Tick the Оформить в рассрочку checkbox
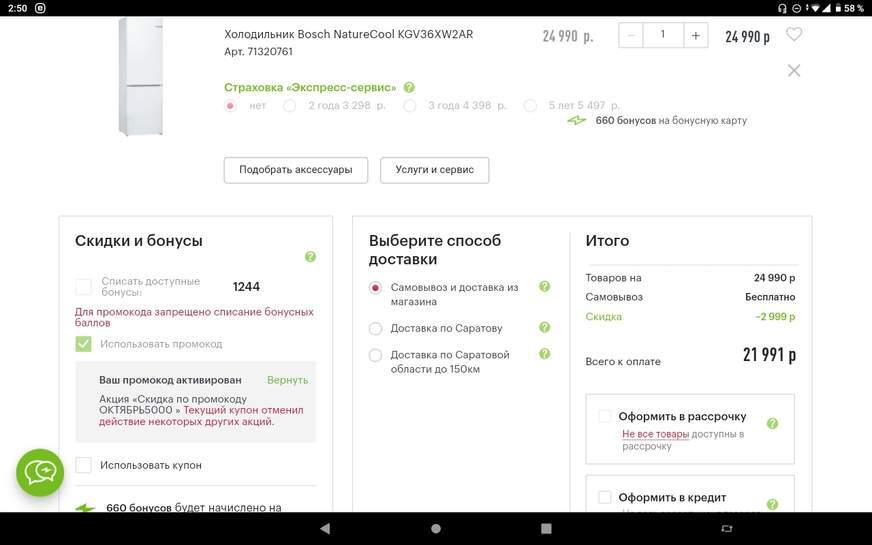Screen dimensions: 872x545 point(605,416)
